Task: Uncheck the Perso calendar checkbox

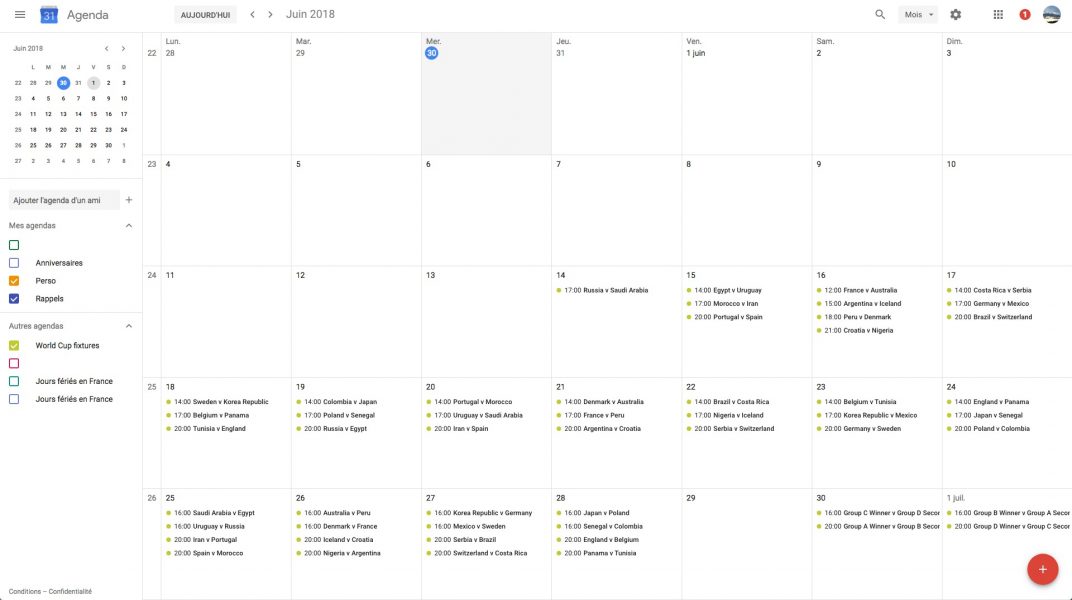Action: [14, 281]
